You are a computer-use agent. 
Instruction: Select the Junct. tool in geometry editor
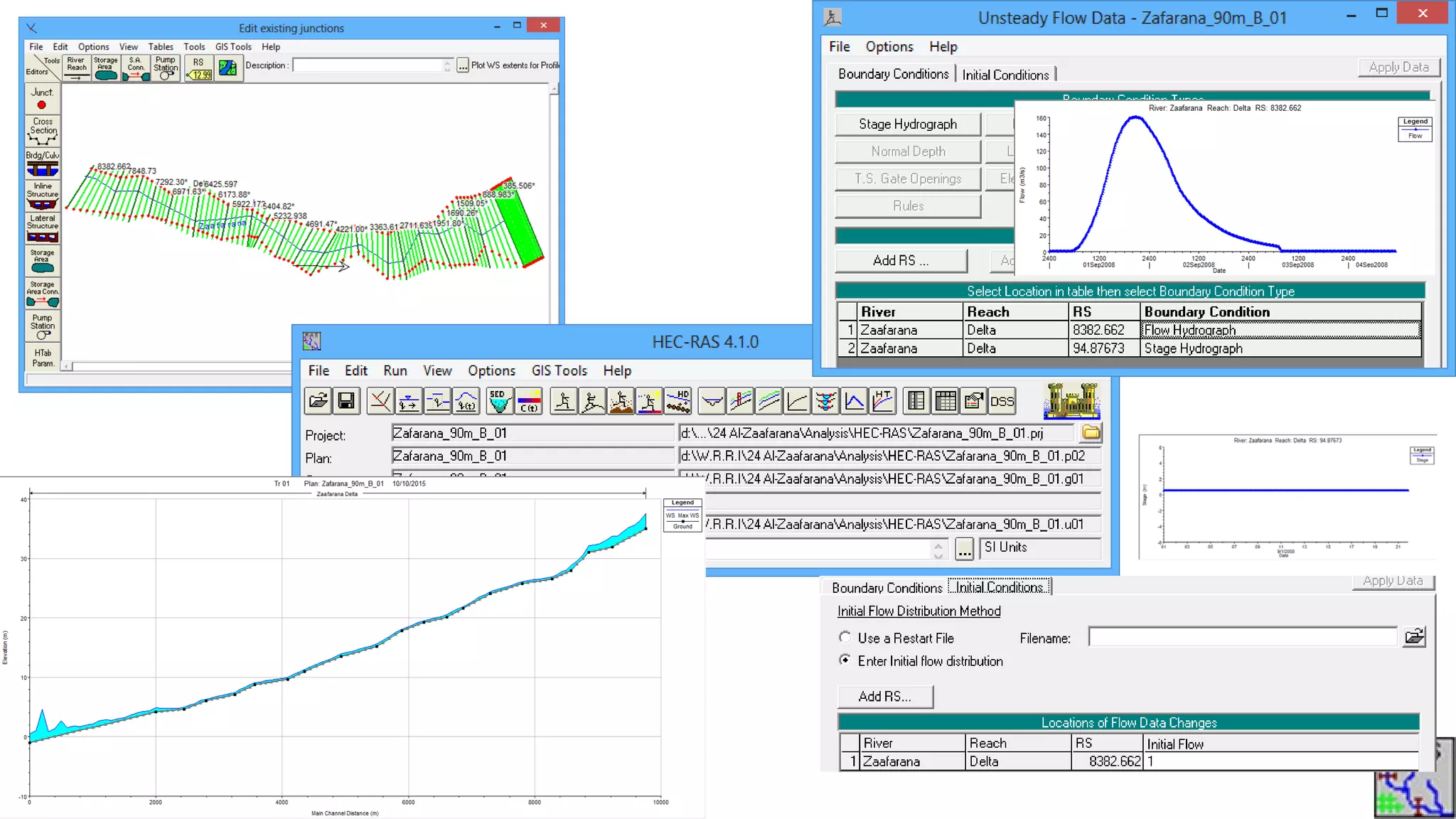click(x=42, y=99)
